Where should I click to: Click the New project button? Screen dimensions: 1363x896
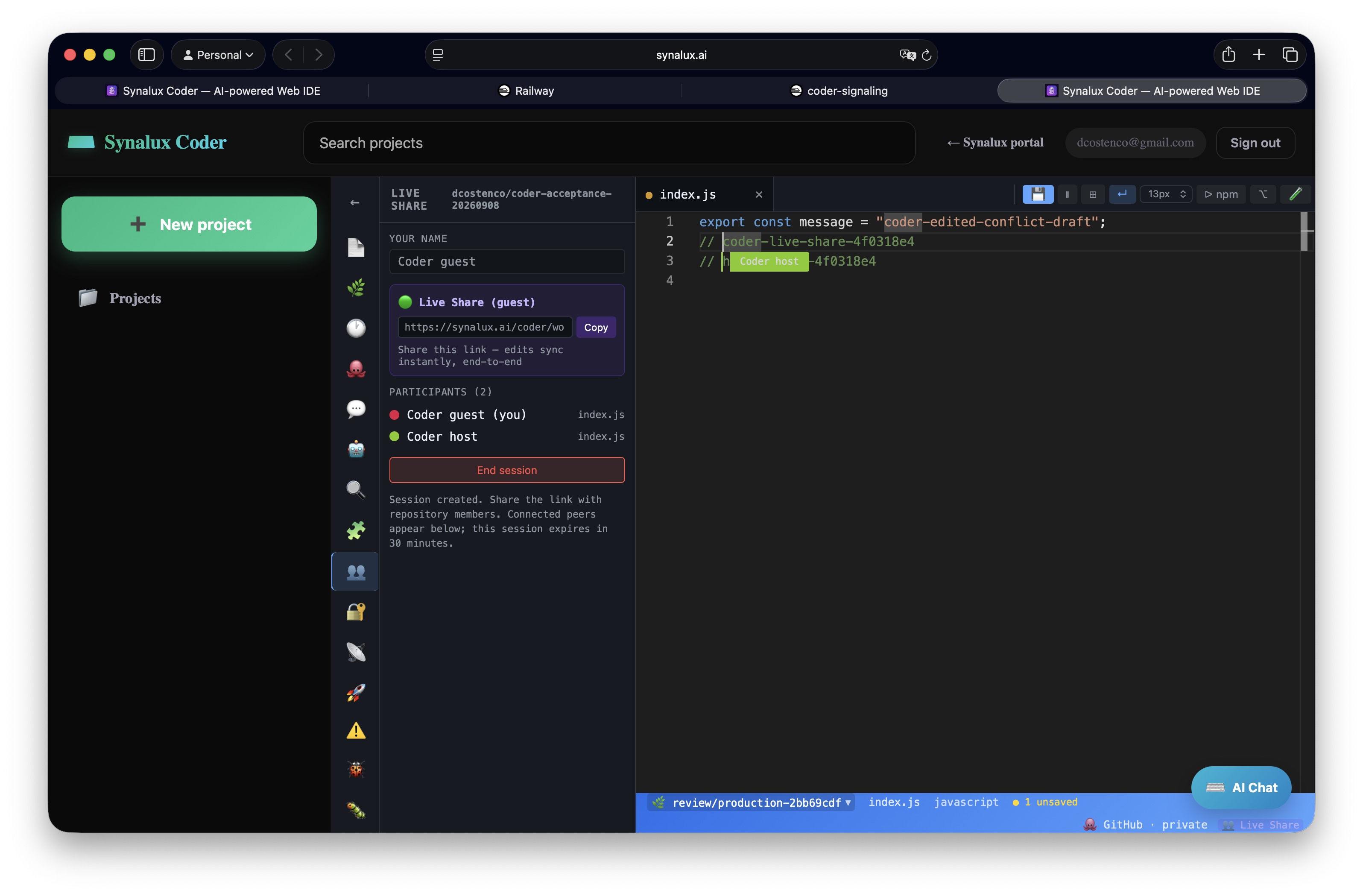point(189,224)
